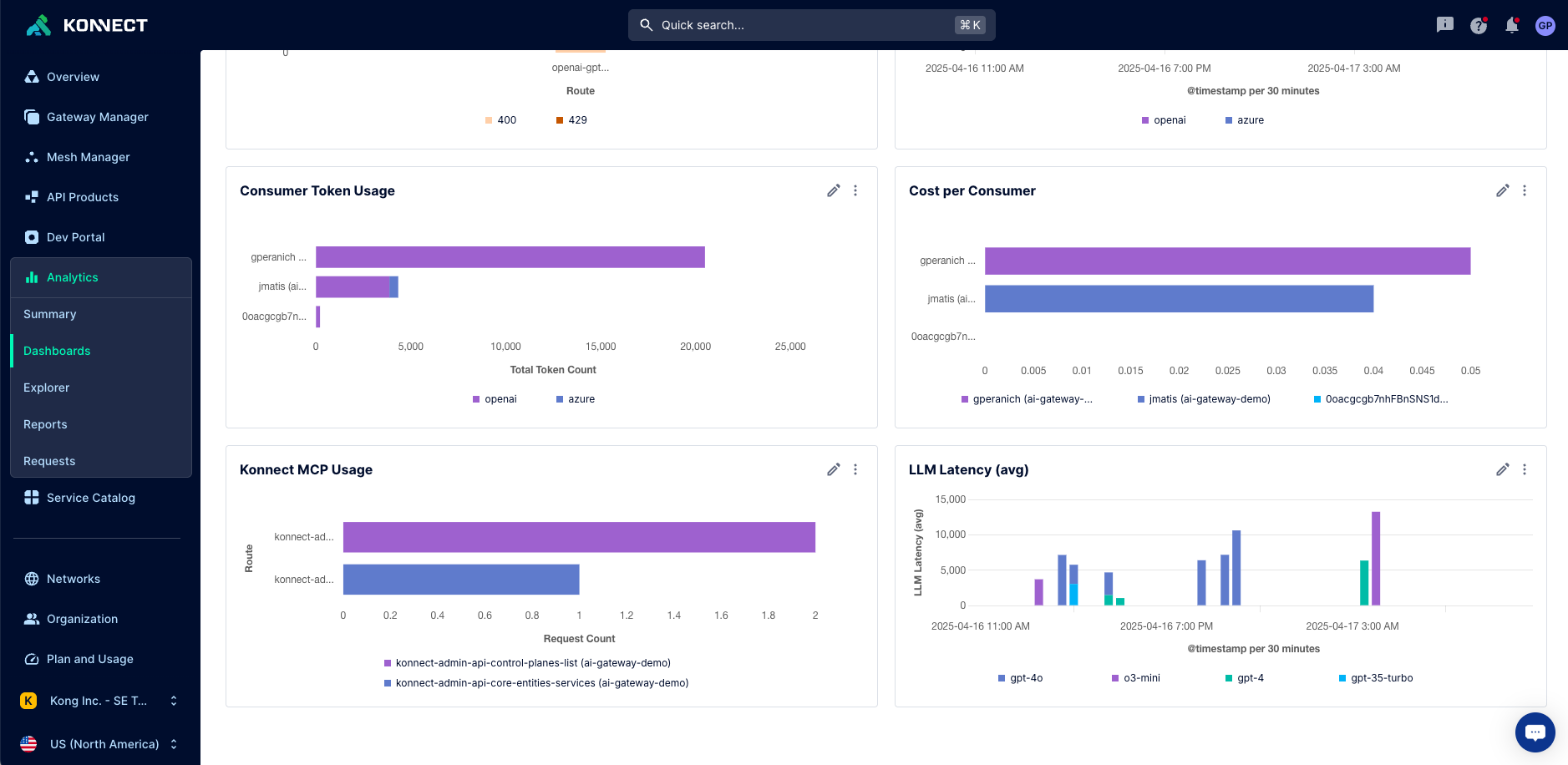The width and height of the screenshot is (1568, 765).
Task: Open the US (North America) region selector
Action: pos(100,744)
